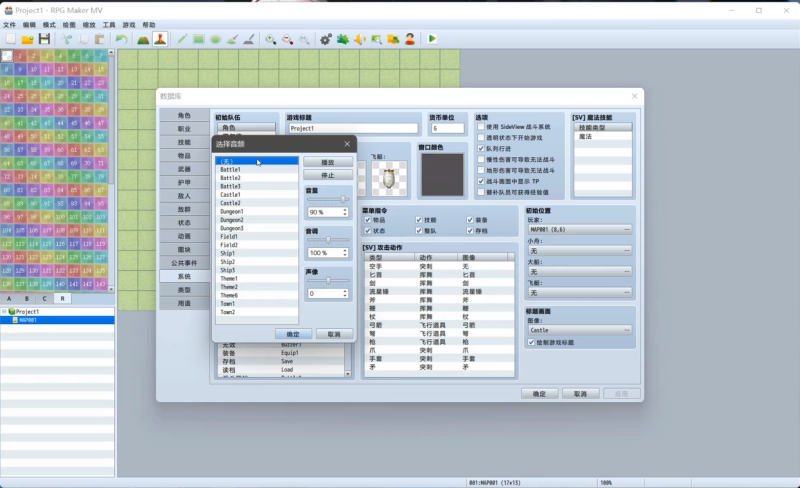
Task: Open Character Generator icon
Action: 410,39
